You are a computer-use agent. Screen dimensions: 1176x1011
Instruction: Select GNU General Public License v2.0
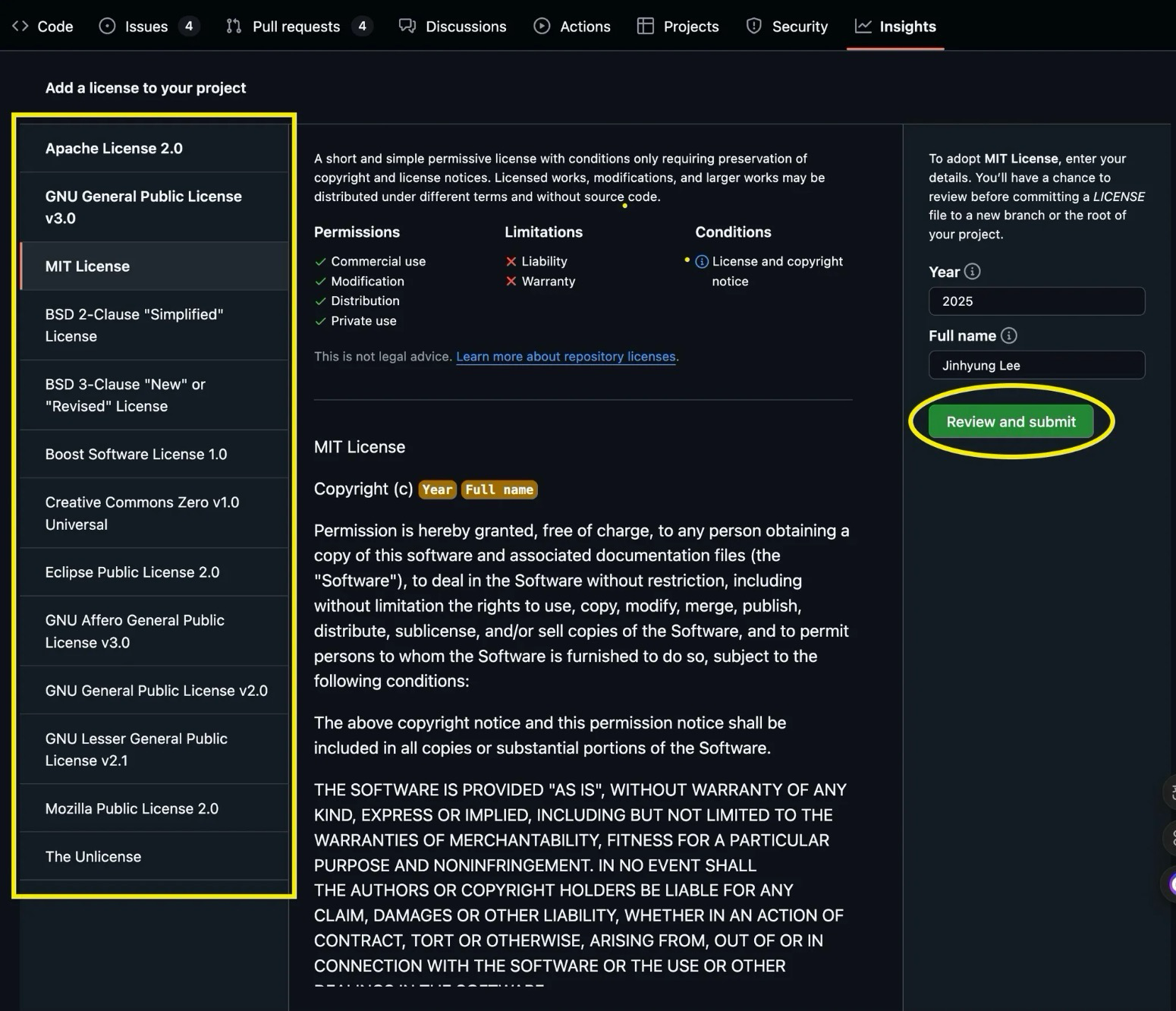coord(154,691)
